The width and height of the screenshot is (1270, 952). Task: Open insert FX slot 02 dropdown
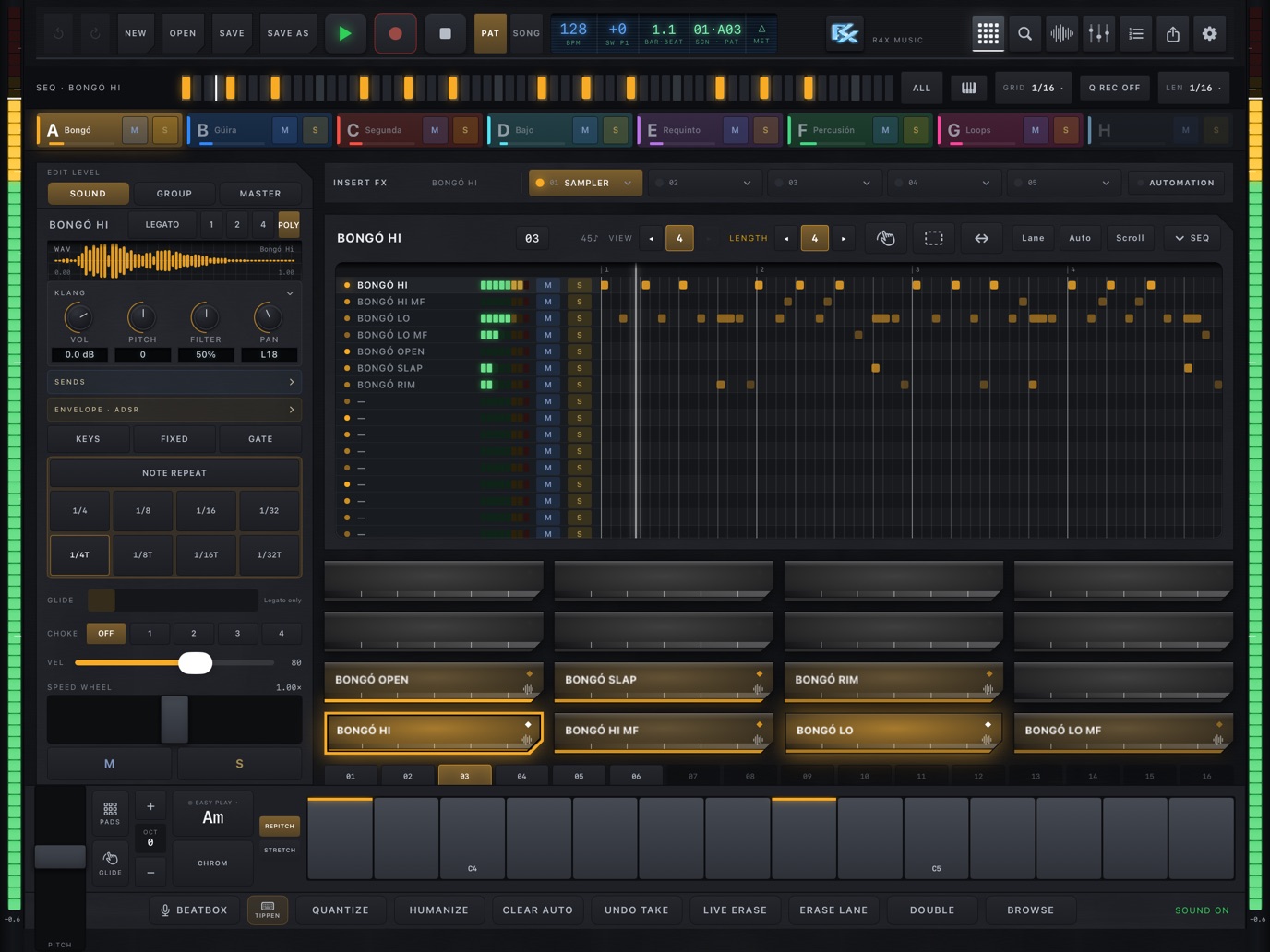[705, 183]
